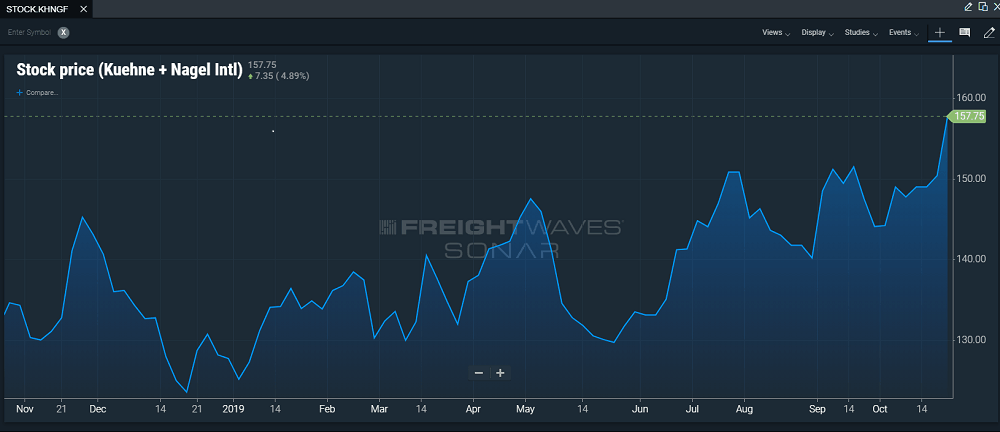Select the STOCK.KHNGF tab
The image size is (1000, 432).
click(x=37, y=9)
